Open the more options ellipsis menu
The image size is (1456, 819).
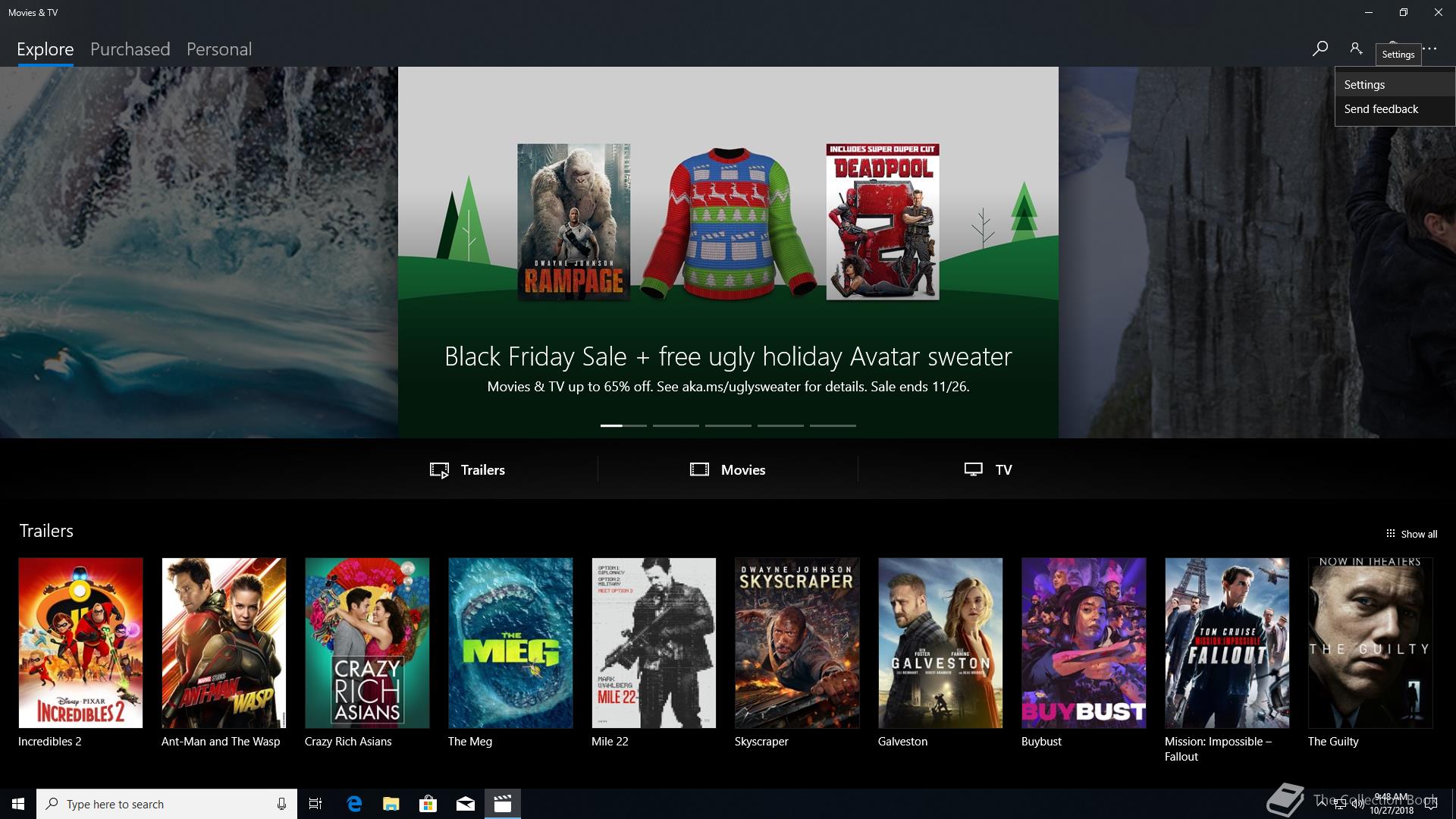click(1429, 49)
